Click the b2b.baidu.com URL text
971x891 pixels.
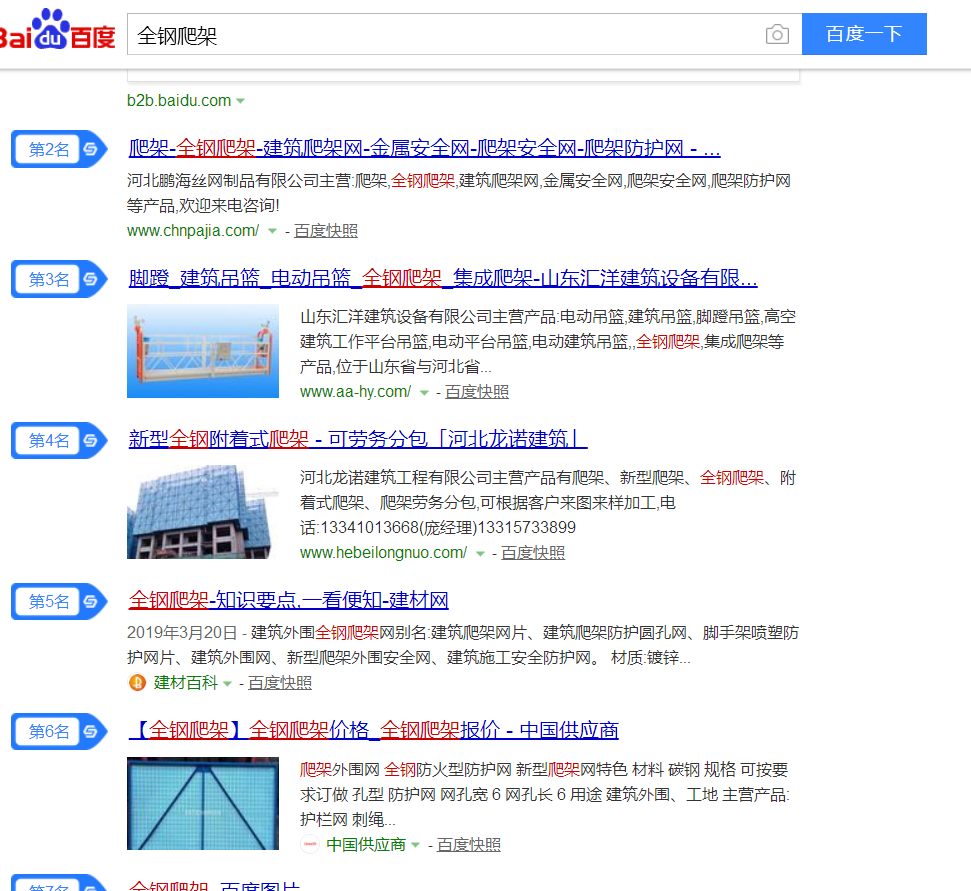point(179,100)
